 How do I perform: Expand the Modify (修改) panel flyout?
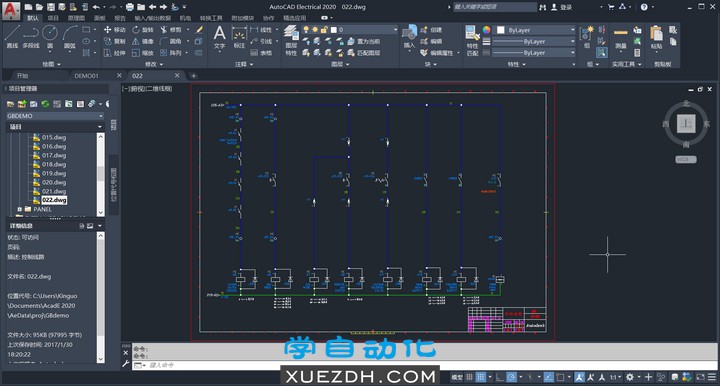[154, 64]
